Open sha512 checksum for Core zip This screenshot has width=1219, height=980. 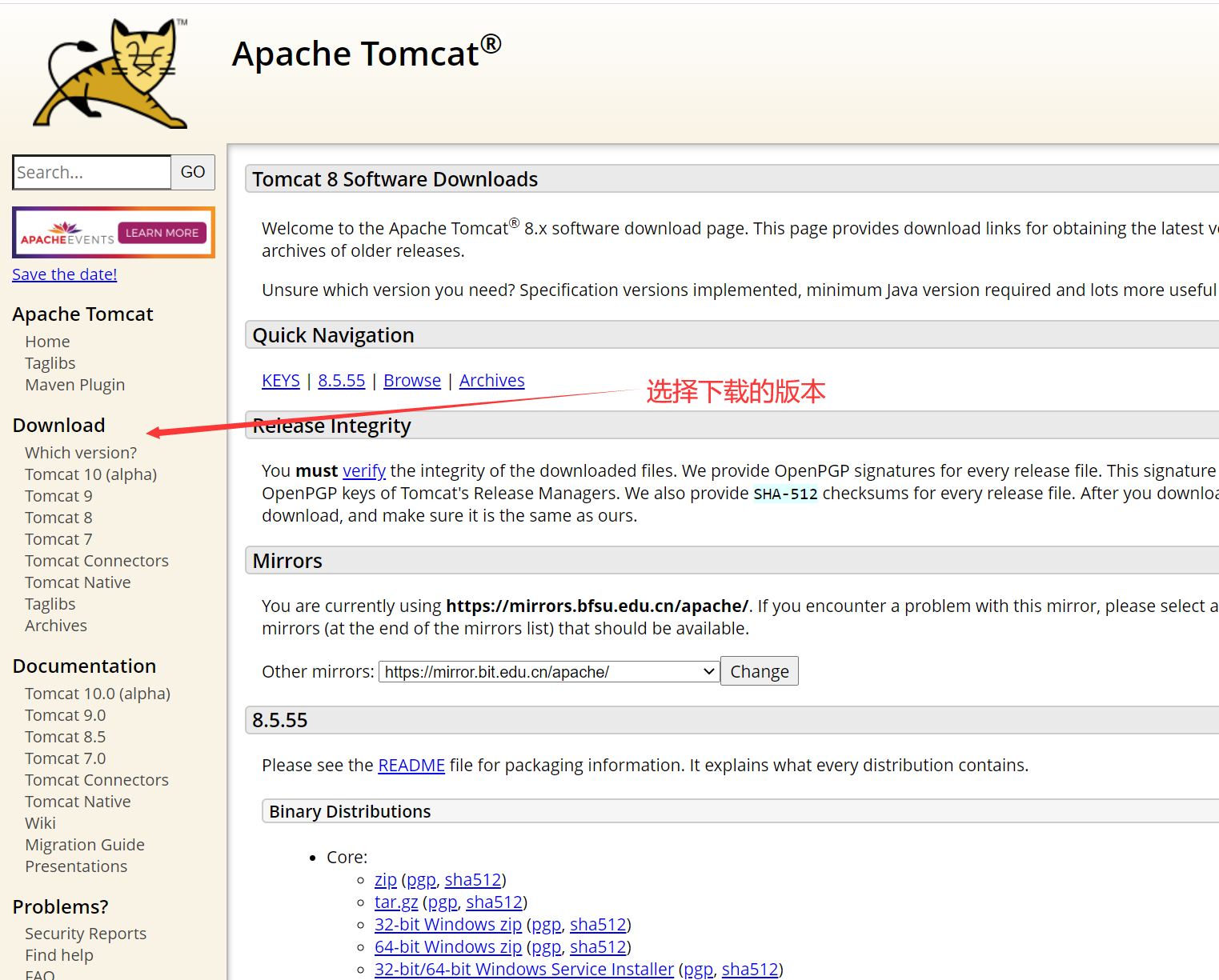point(473,880)
